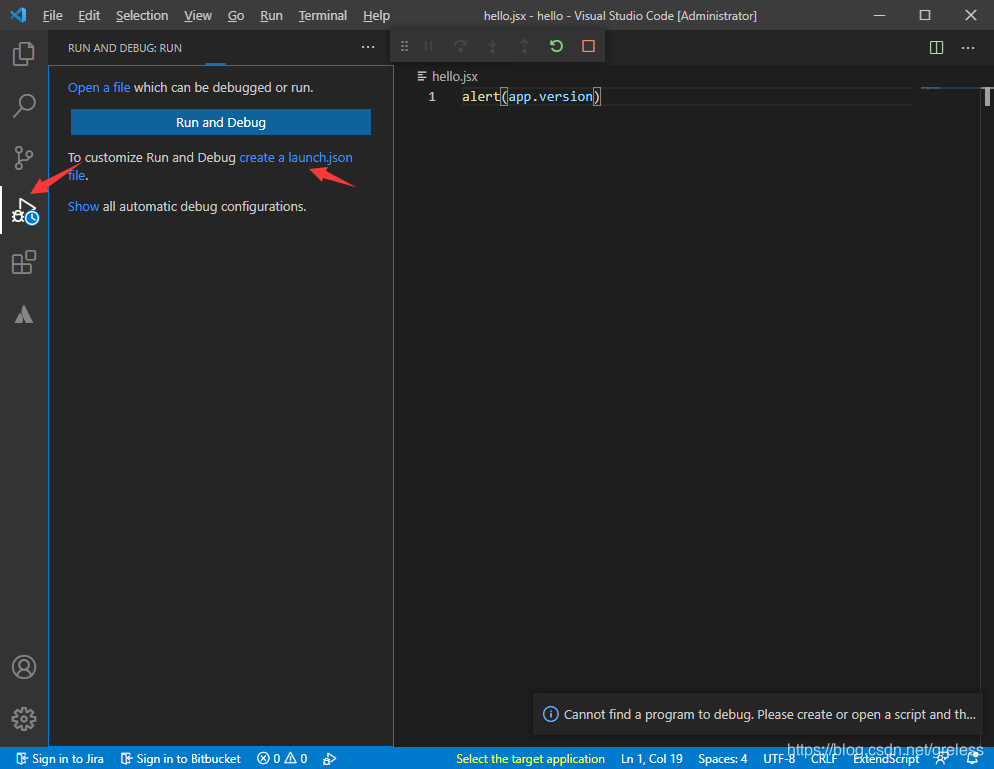Click the code line alert(app.version)
The width and height of the screenshot is (994, 769).
coord(531,96)
